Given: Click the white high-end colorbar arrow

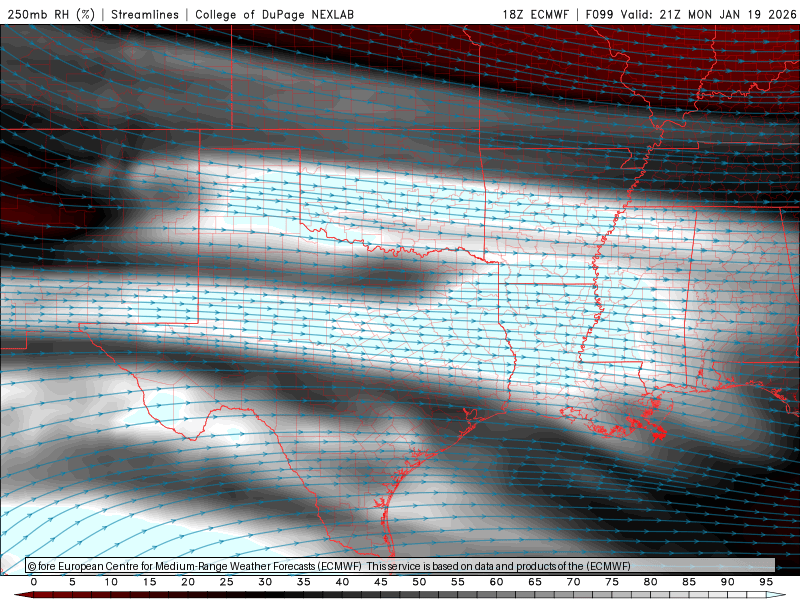Looking at the screenshot, I should pos(777,595).
